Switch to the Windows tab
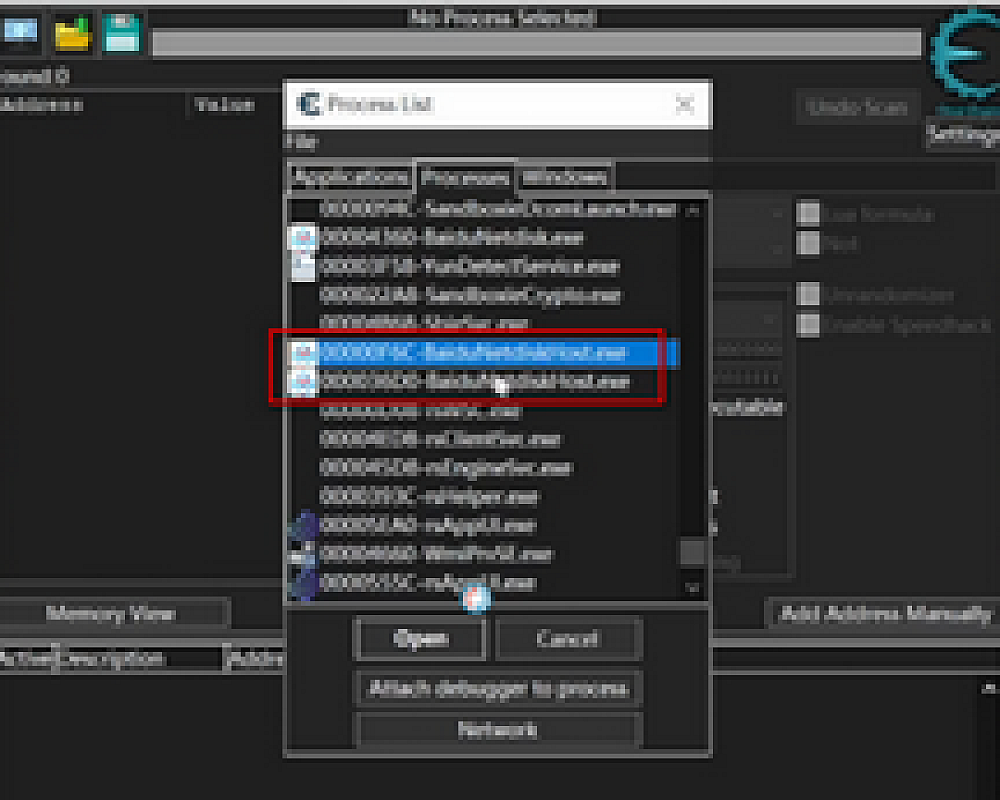This screenshot has height=800, width=1000. pyautogui.click(x=564, y=177)
